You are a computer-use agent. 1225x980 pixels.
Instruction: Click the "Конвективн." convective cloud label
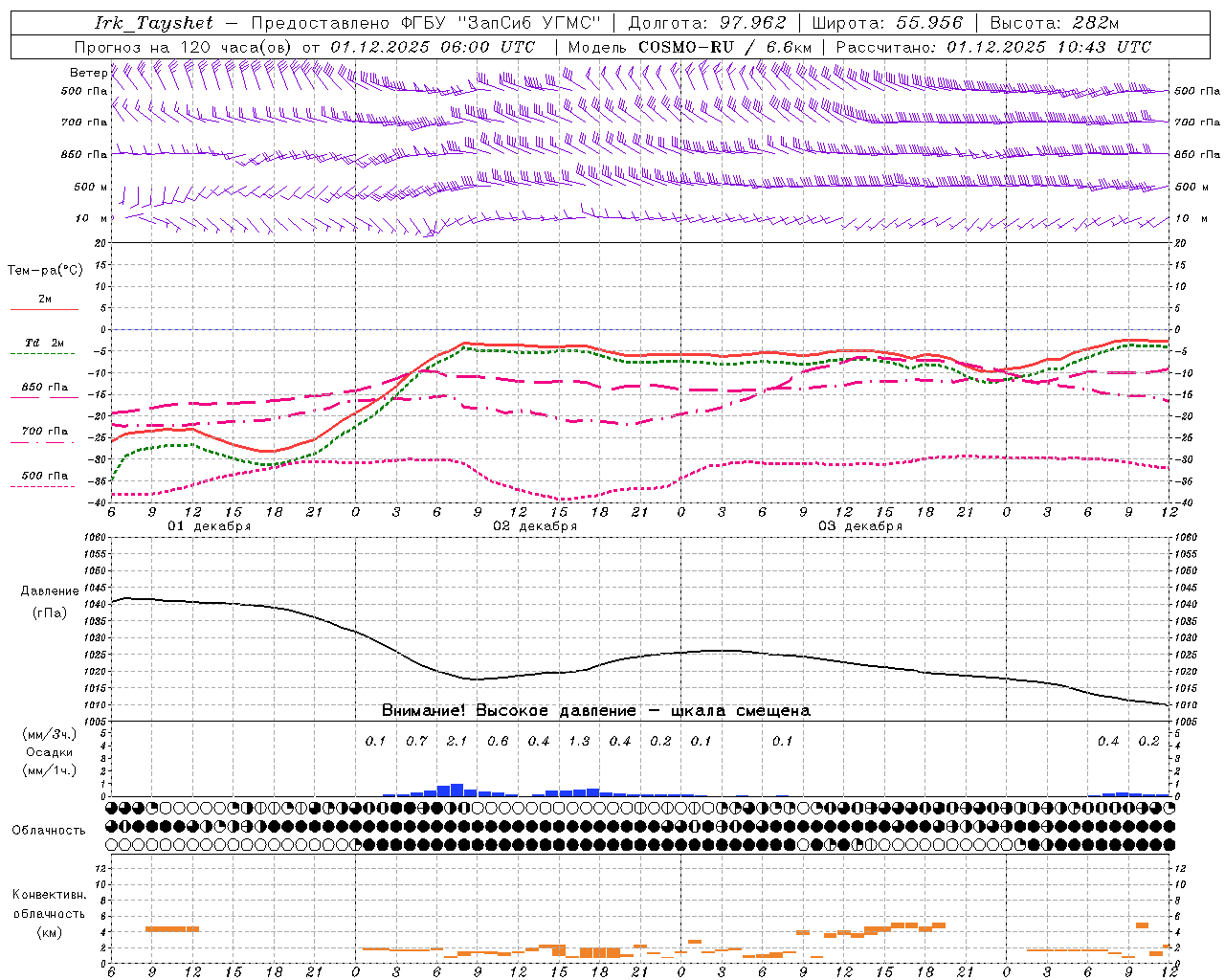click(x=50, y=895)
